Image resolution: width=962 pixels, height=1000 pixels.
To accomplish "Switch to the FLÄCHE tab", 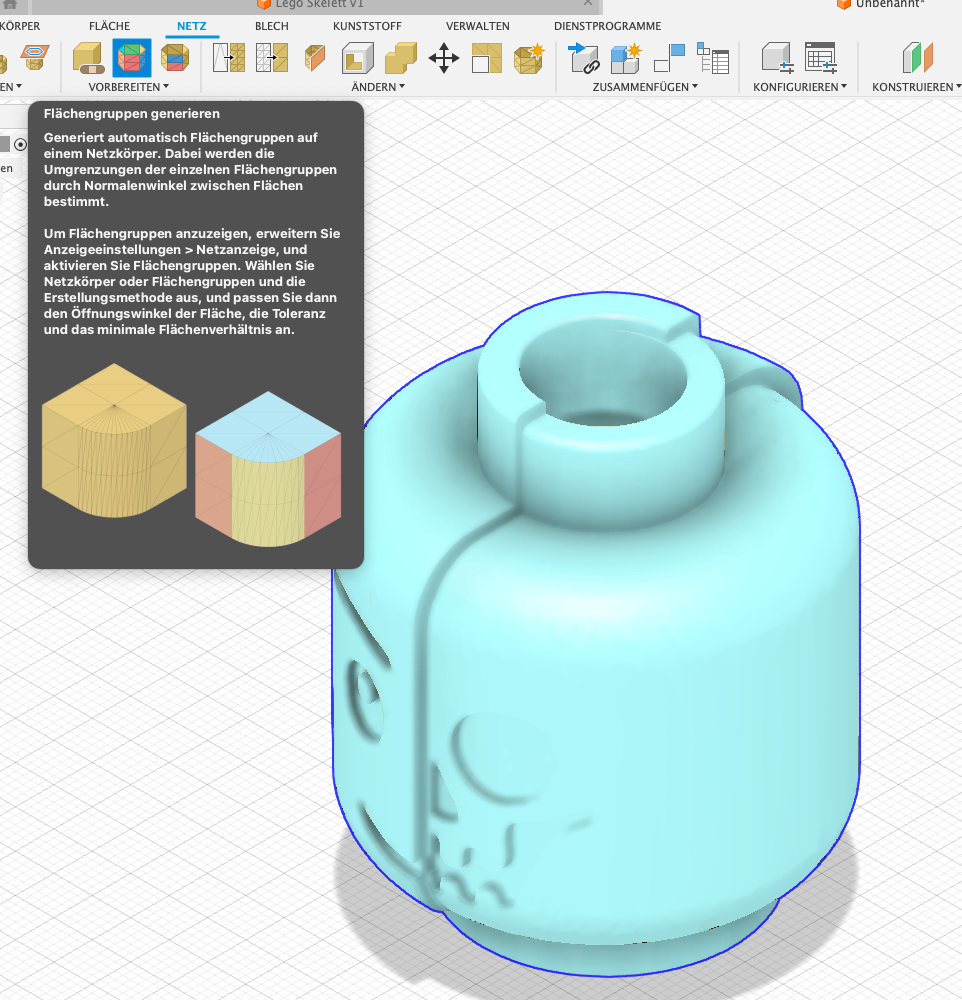I will point(109,26).
